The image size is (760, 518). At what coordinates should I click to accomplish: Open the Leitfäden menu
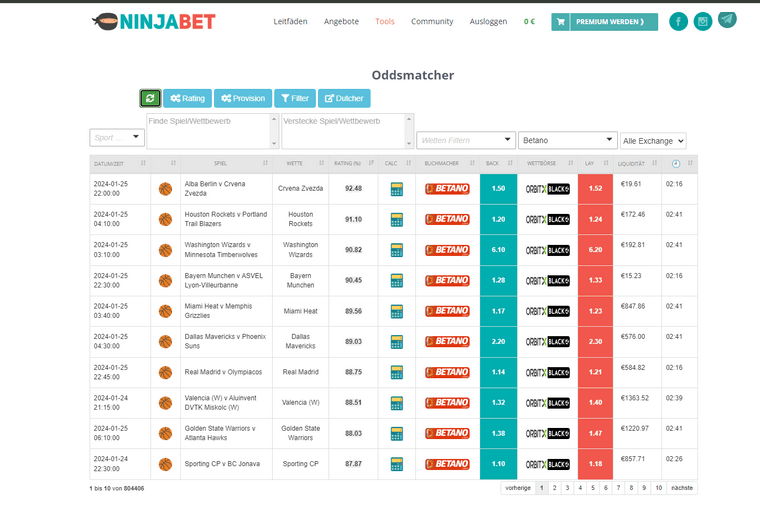290,21
